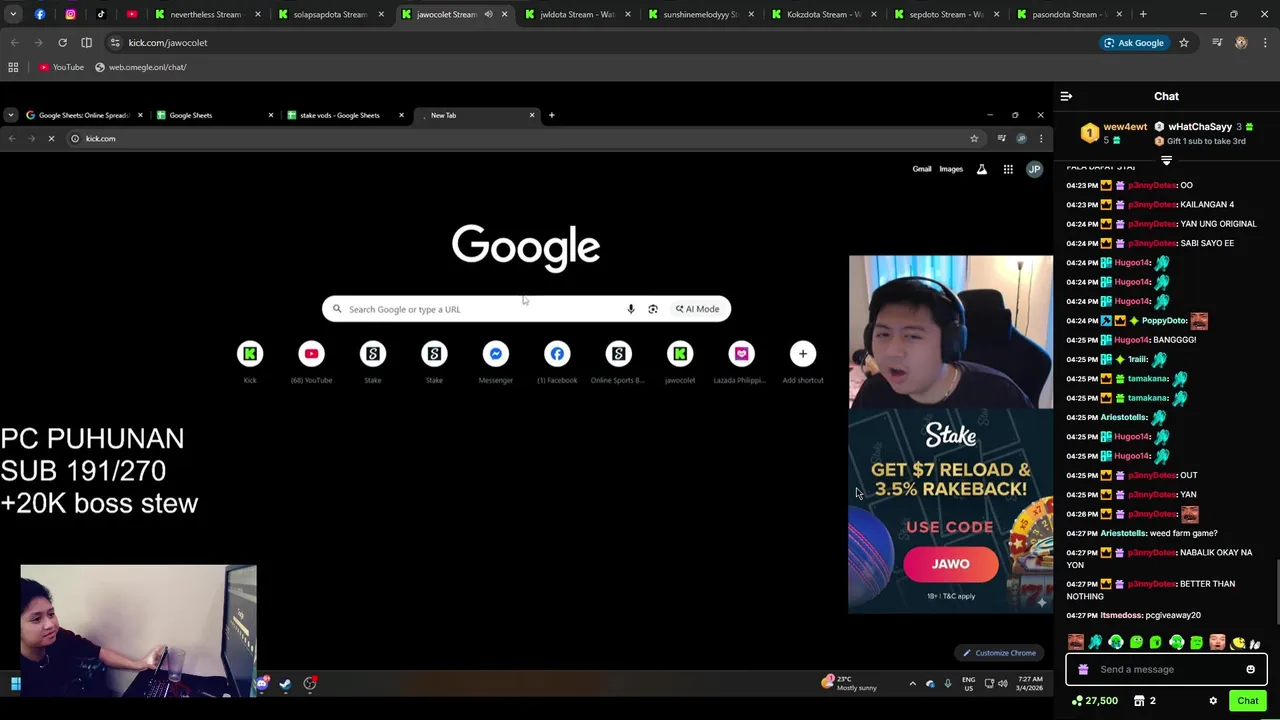This screenshot has width=1280, height=720.
Task: Insert the green headphones globe emote
Action: click(x=1116, y=642)
